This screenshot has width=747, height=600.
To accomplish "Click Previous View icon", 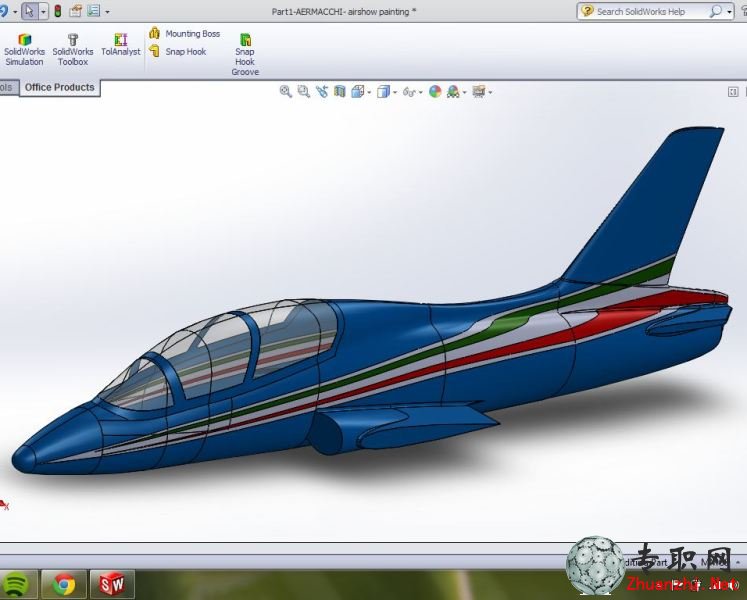I will tap(322, 92).
